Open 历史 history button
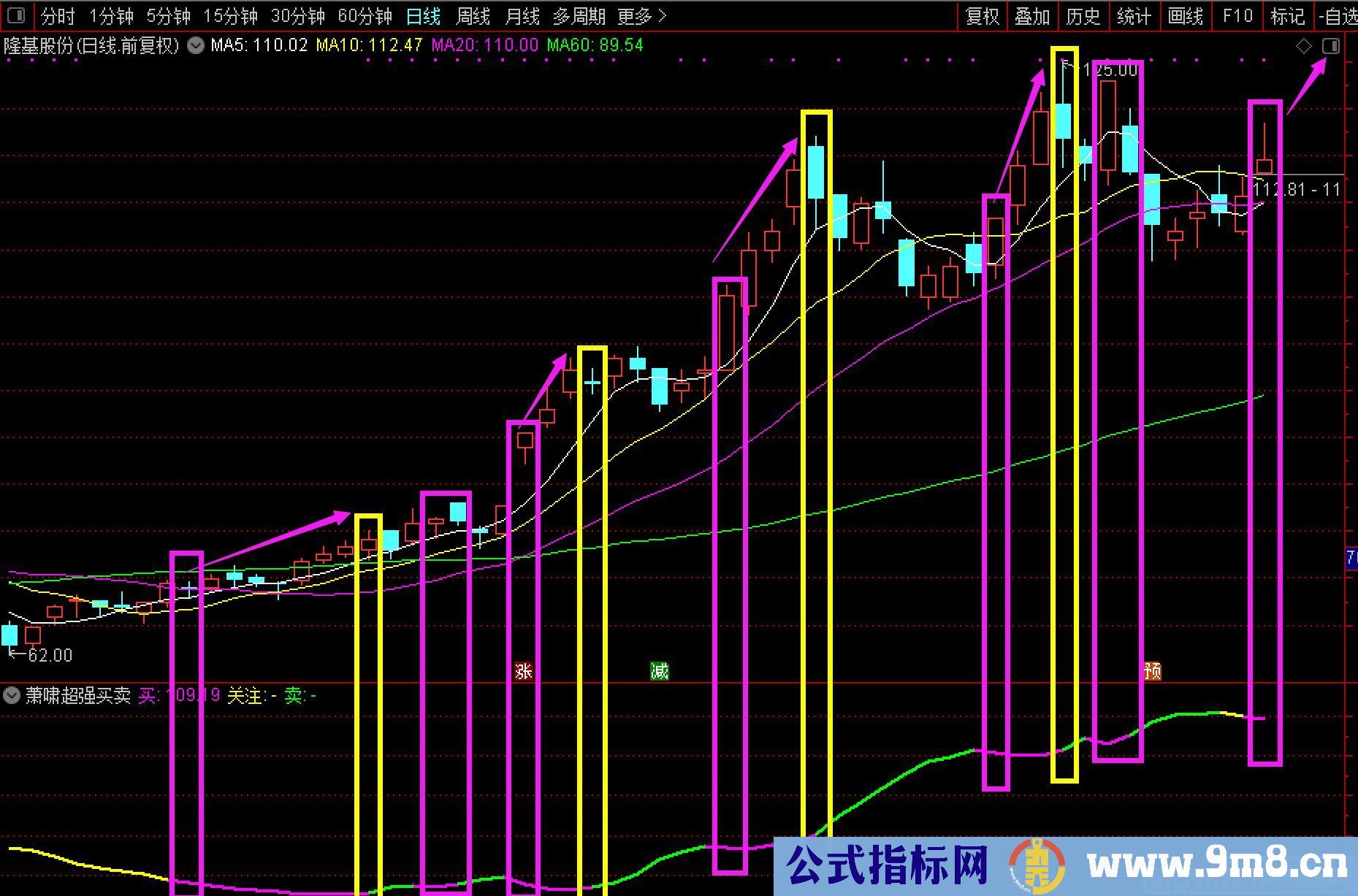Screen dimensions: 1358x896 click(1083, 16)
